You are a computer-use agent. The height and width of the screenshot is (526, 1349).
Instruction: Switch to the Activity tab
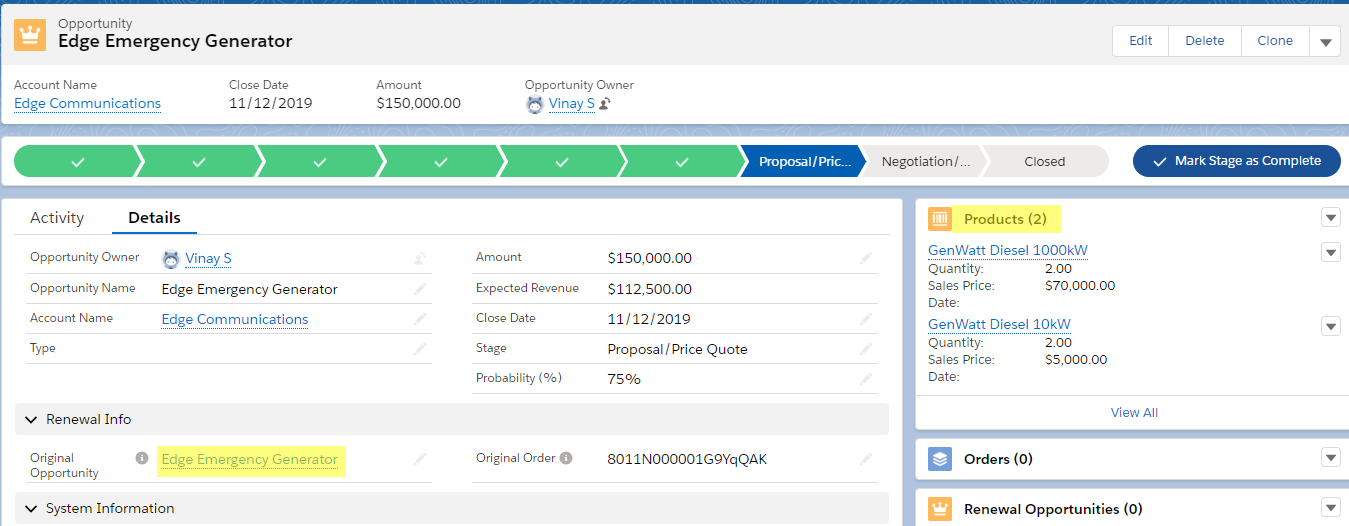[57, 217]
